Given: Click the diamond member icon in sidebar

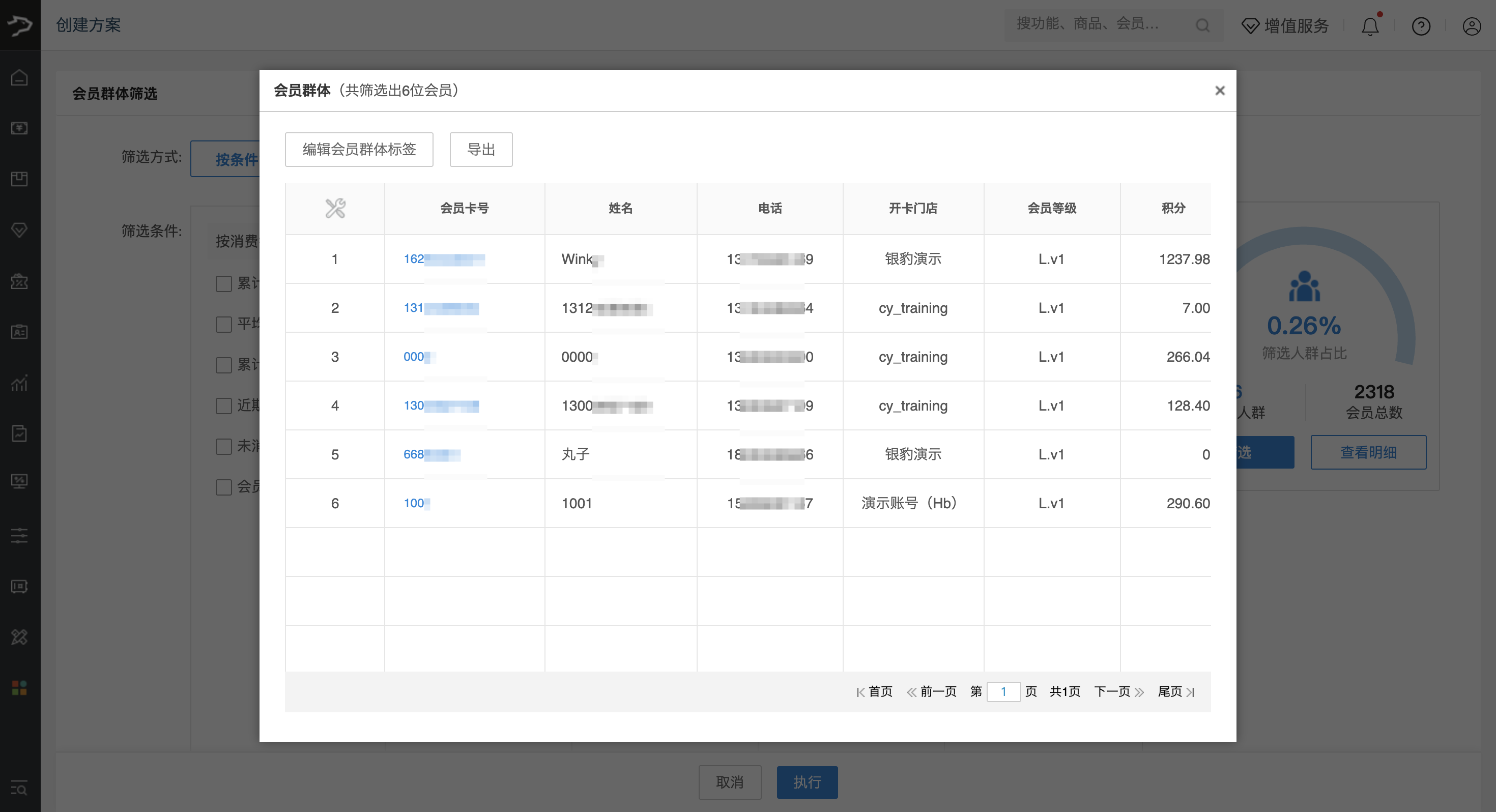Looking at the screenshot, I should coord(20,230).
